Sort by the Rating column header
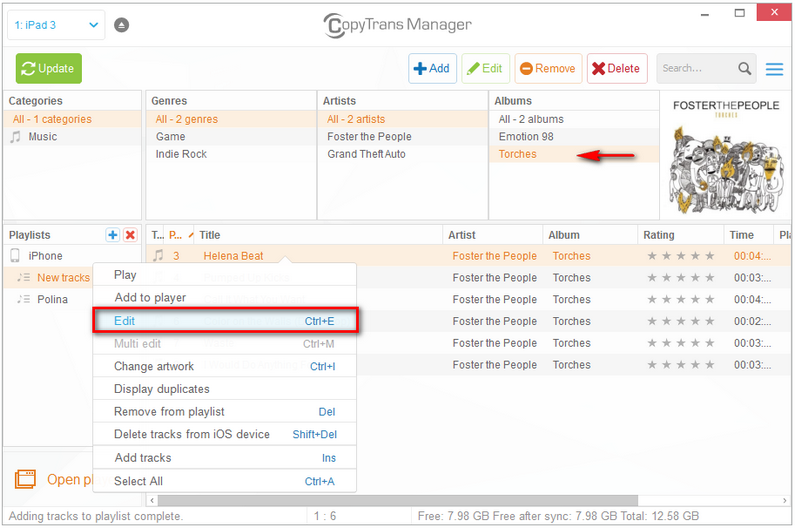The image size is (795, 528). click(681, 235)
